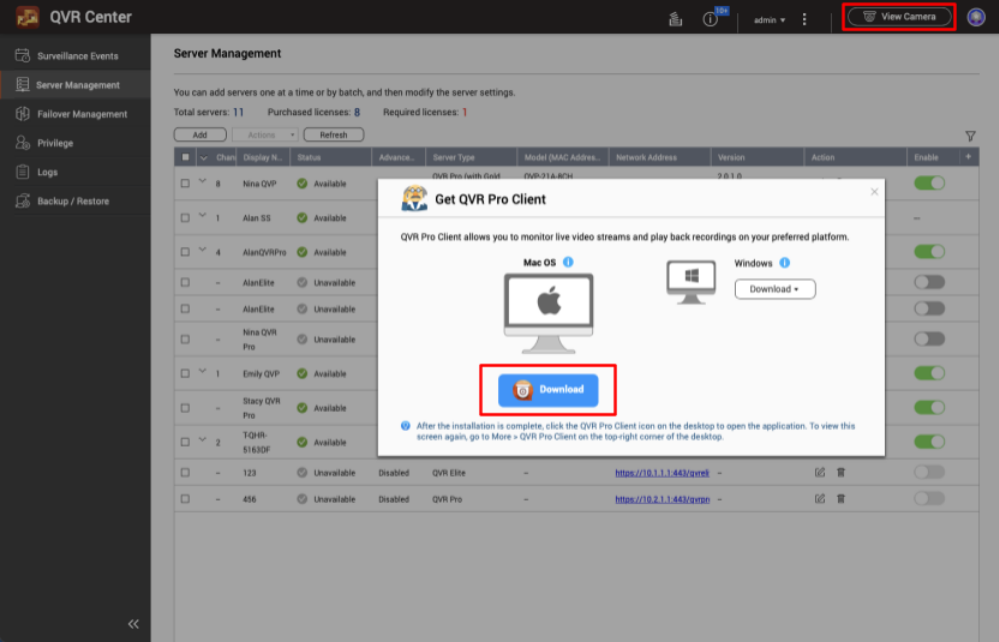
Task: Click the Windows info icon
Action: (784, 262)
